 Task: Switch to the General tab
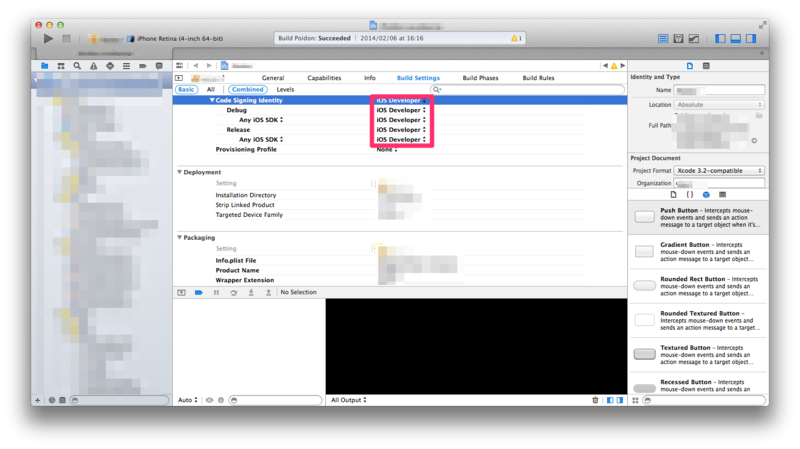tap(273, 78)
